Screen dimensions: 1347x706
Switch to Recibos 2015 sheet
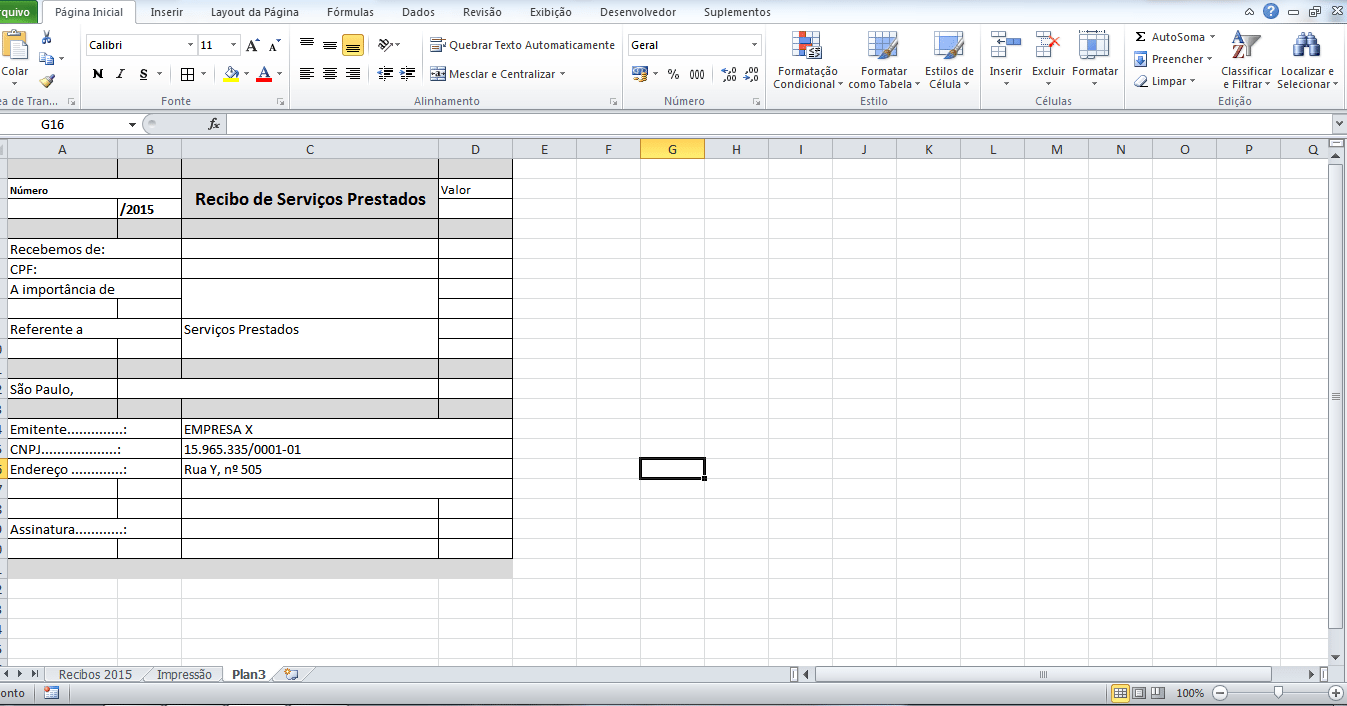point(95,675)
